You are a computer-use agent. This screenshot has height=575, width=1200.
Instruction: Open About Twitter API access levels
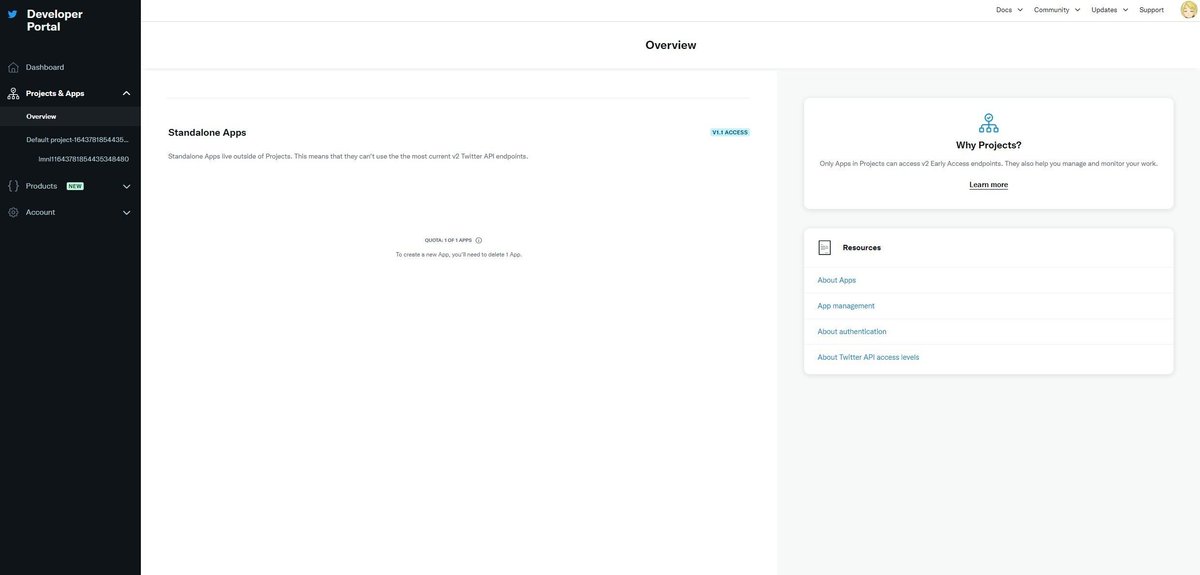[x=868, y=357]
